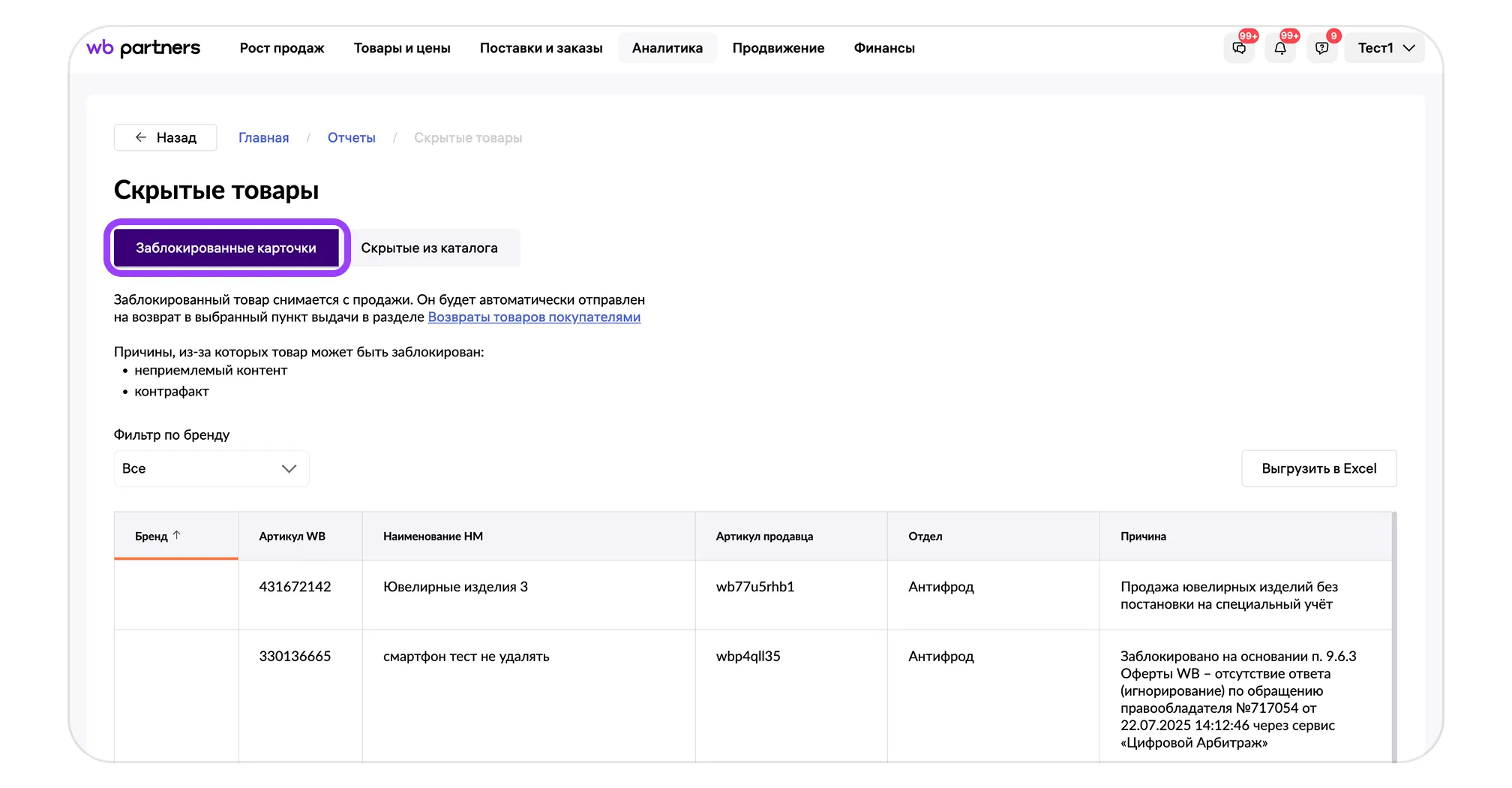Viewport: 1512px width, 788px height.
Task: Switch to Скрытые из каталога tab
Action: [x=429, y=248]
